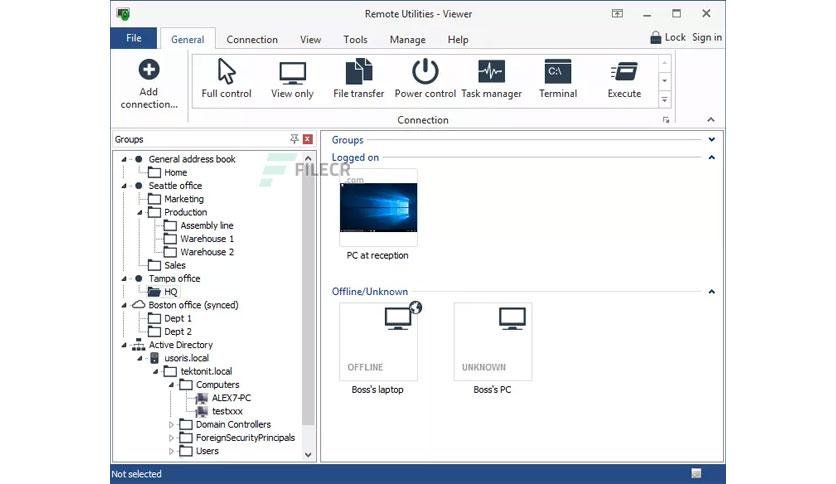Click the Sign in link

[x=707, y=37]
